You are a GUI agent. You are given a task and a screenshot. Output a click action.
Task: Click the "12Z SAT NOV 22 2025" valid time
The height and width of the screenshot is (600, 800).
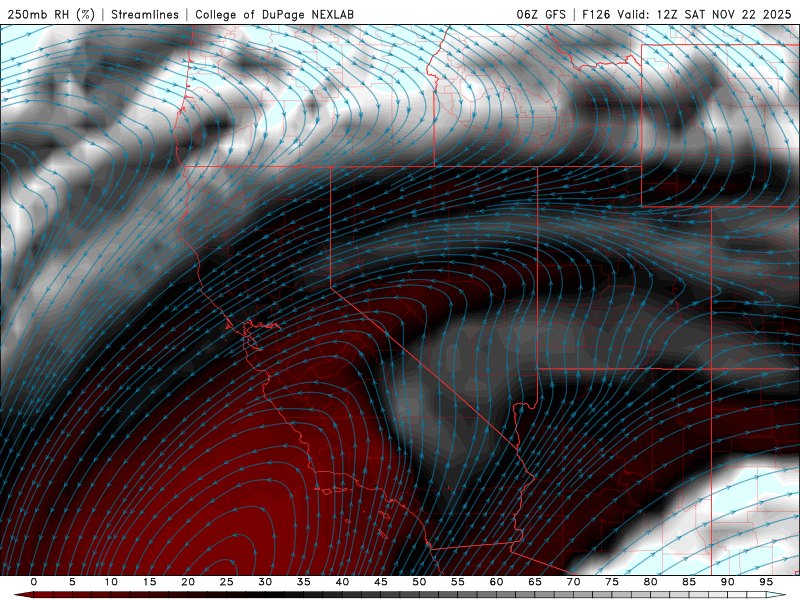pos(724,14)
